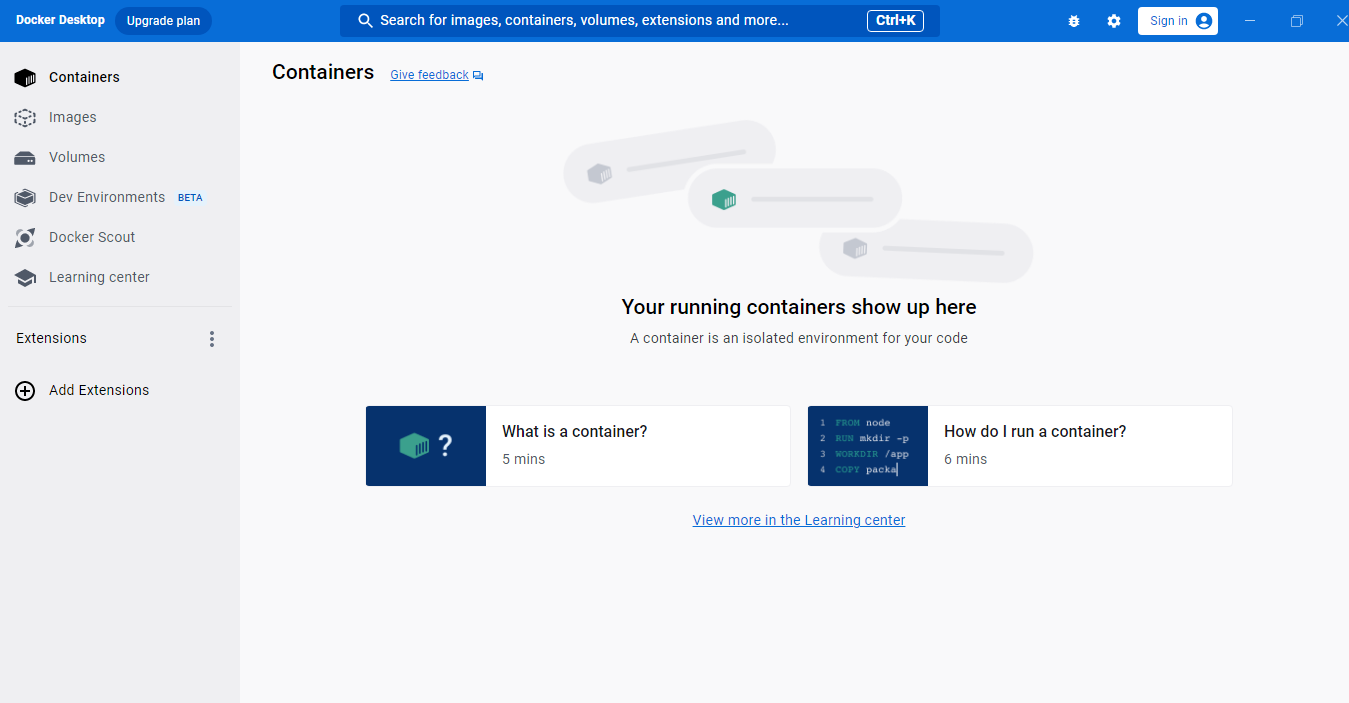The width and height of the screenshot is (1349, 703).
Task: Open the Volumes drive icon
Action: (x=25, y=158)
